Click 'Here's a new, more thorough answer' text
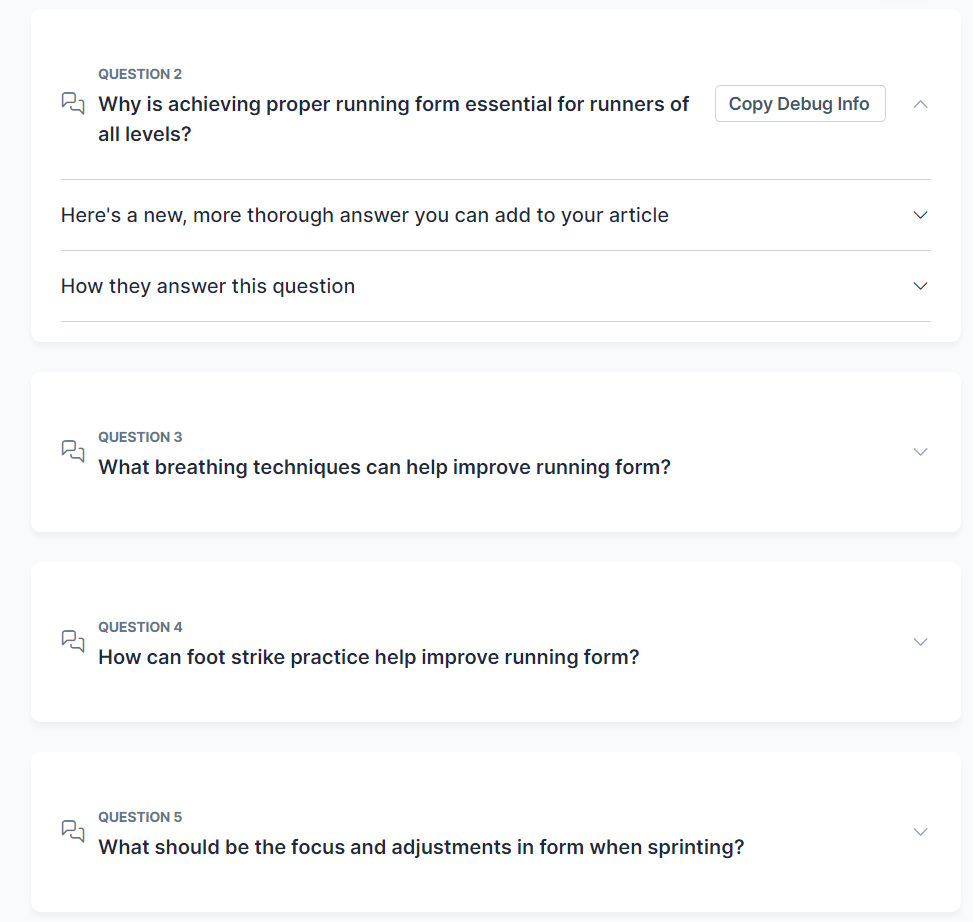This screenshot has height=922, width=973. pyautogui.click(x=364, y=215)
